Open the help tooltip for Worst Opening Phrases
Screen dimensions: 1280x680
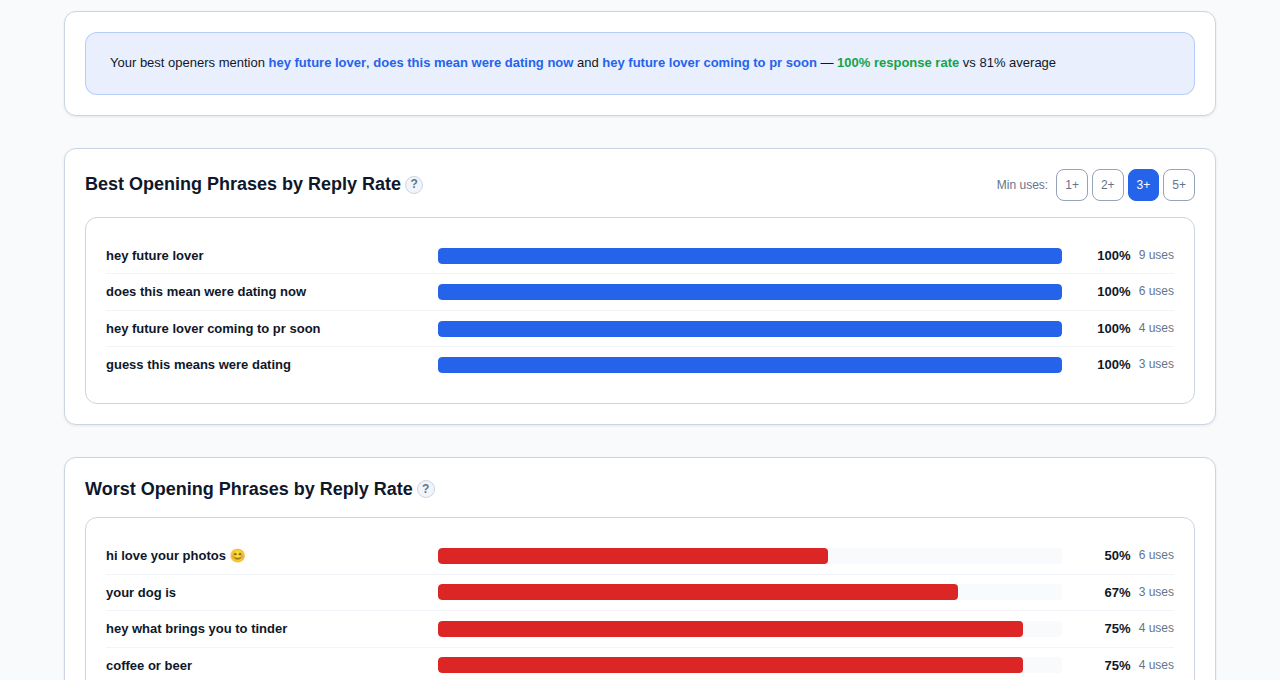(x=426, y=489)
